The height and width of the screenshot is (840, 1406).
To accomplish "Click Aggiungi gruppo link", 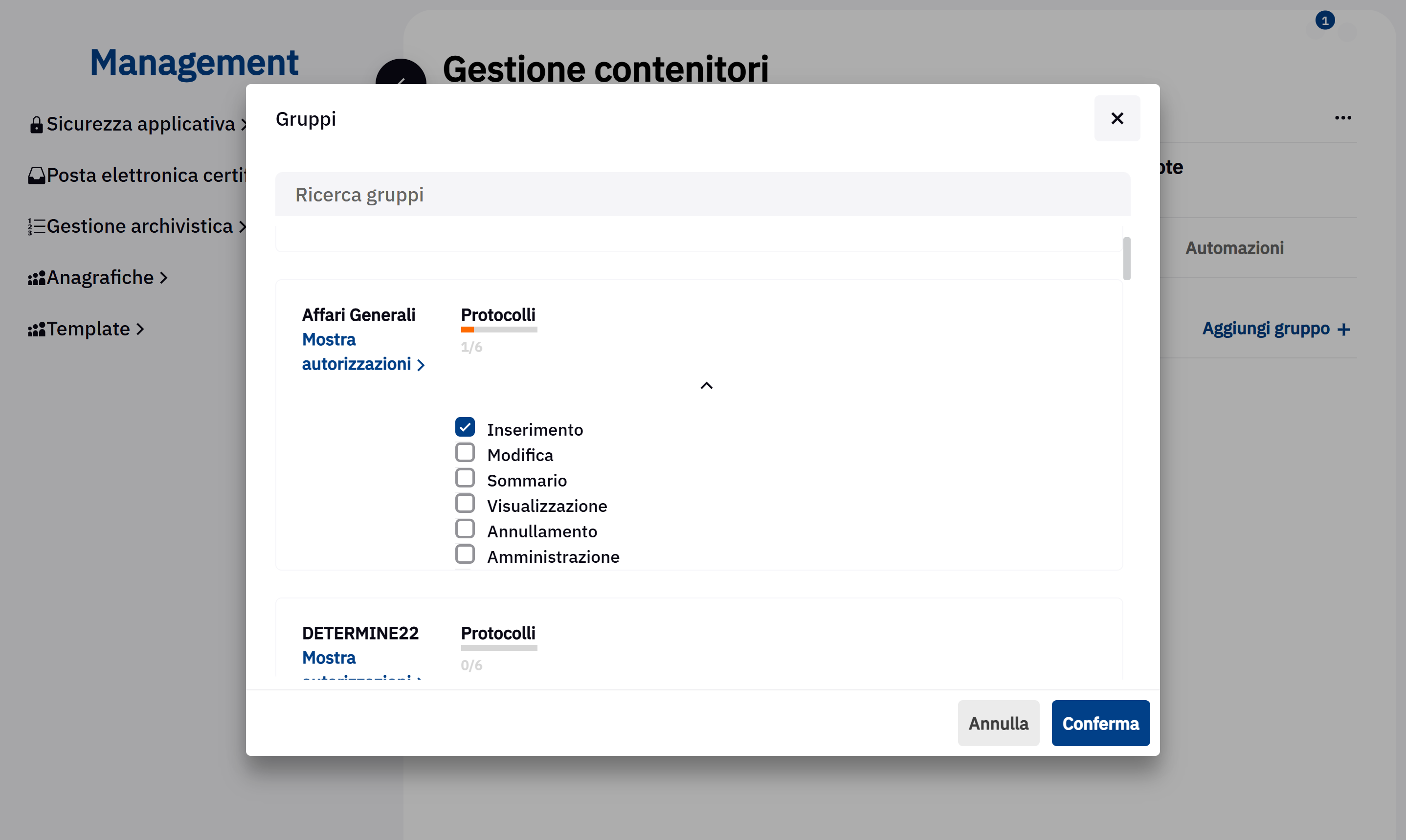I will click(1276, 328).
